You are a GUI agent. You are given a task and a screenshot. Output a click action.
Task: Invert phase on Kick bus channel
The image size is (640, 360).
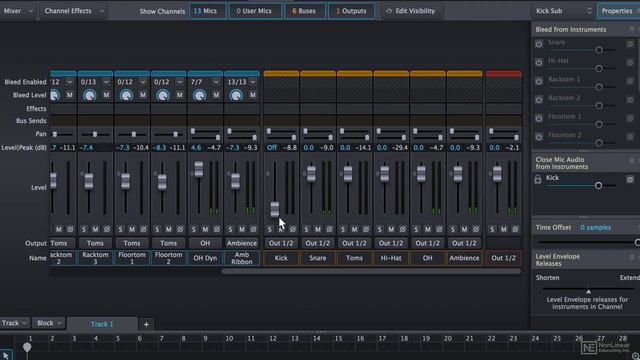(x=292, y=229)
